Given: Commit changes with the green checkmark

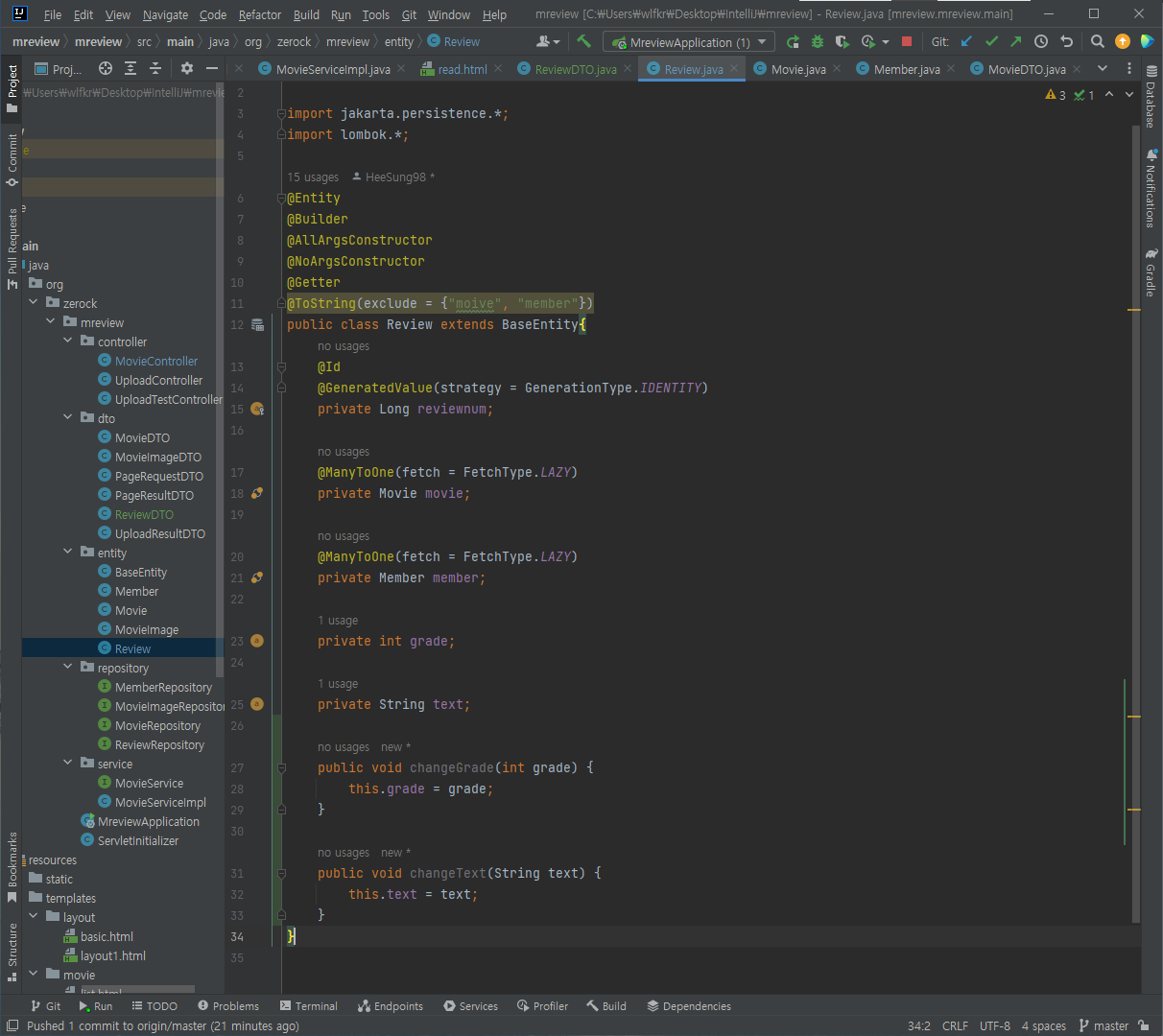Looking at the screenshot, I should tap(991, 41).
